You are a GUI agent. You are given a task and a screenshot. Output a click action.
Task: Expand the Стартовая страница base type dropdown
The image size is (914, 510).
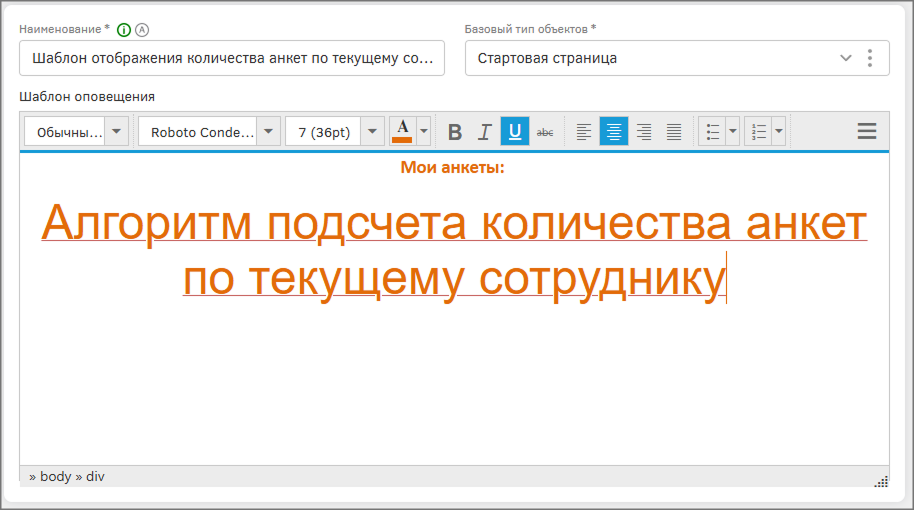[846, 58]
